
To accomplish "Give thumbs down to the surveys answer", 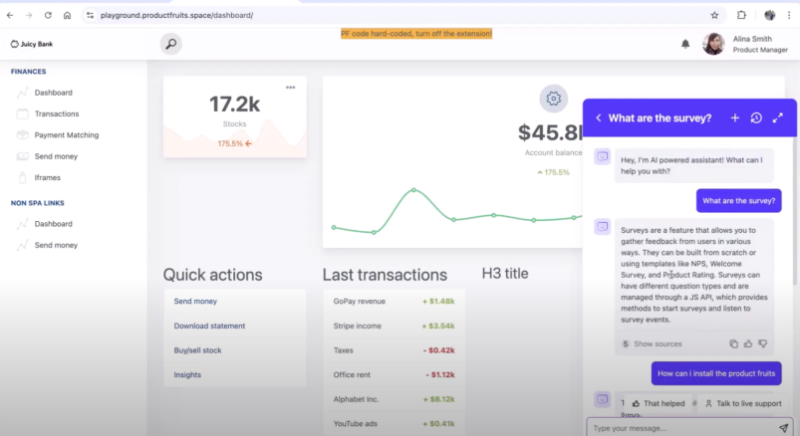I will [763, 344].
